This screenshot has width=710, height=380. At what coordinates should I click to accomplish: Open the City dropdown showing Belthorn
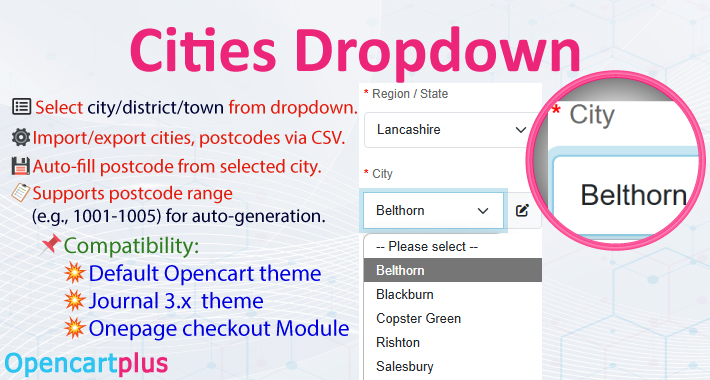pos(433,211)
